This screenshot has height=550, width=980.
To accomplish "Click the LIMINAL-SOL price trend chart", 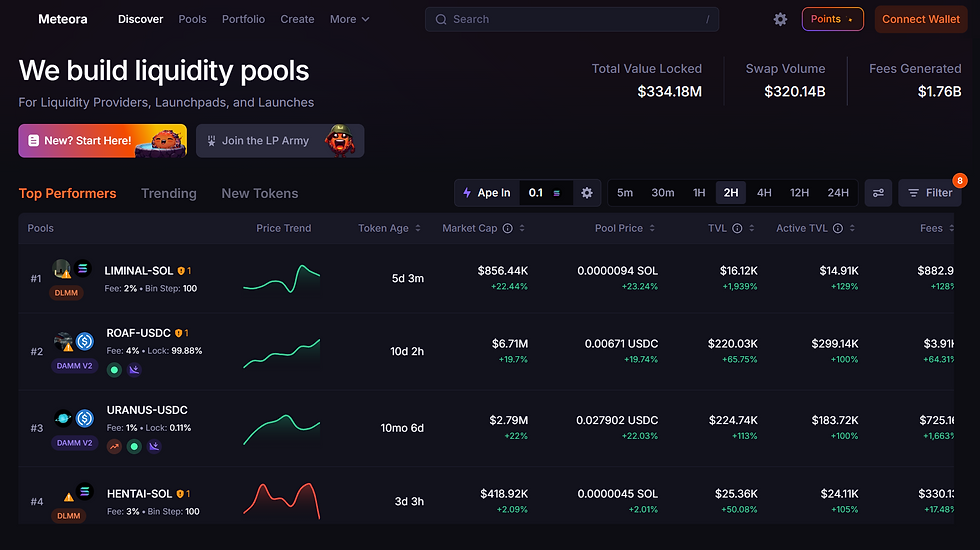I will (281, 279).
